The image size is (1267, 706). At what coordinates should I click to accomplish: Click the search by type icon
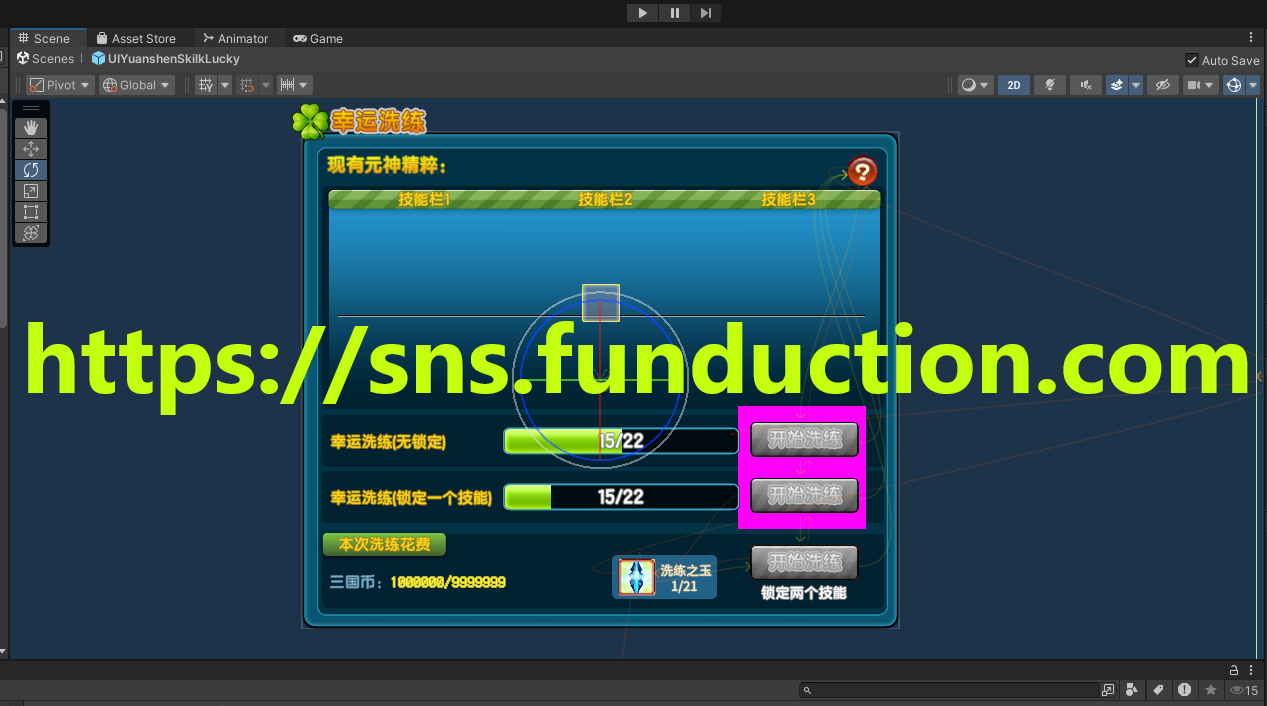[x=1132, y=690]
